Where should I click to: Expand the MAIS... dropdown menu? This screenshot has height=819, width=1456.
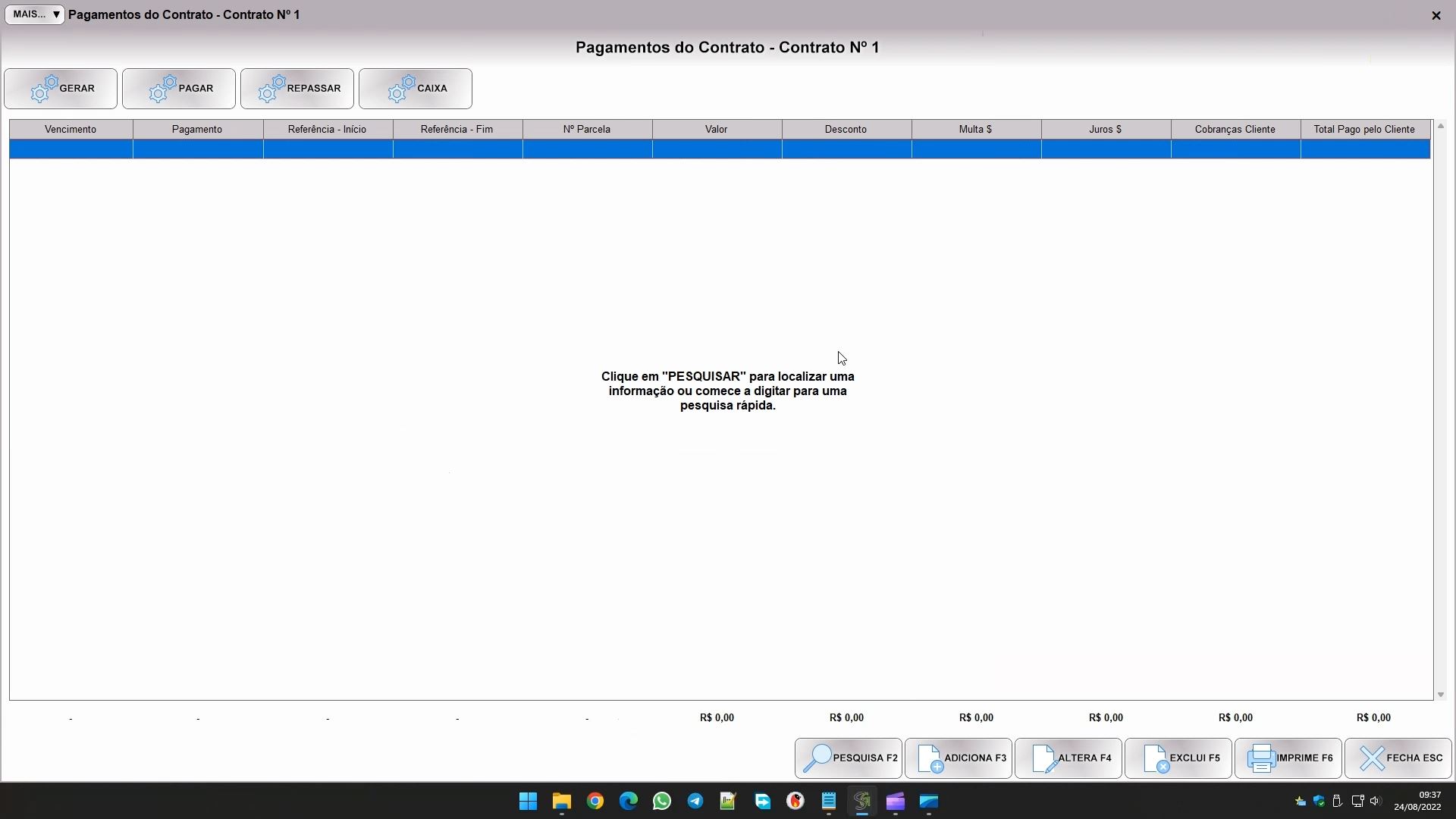(x=35, y=14)
